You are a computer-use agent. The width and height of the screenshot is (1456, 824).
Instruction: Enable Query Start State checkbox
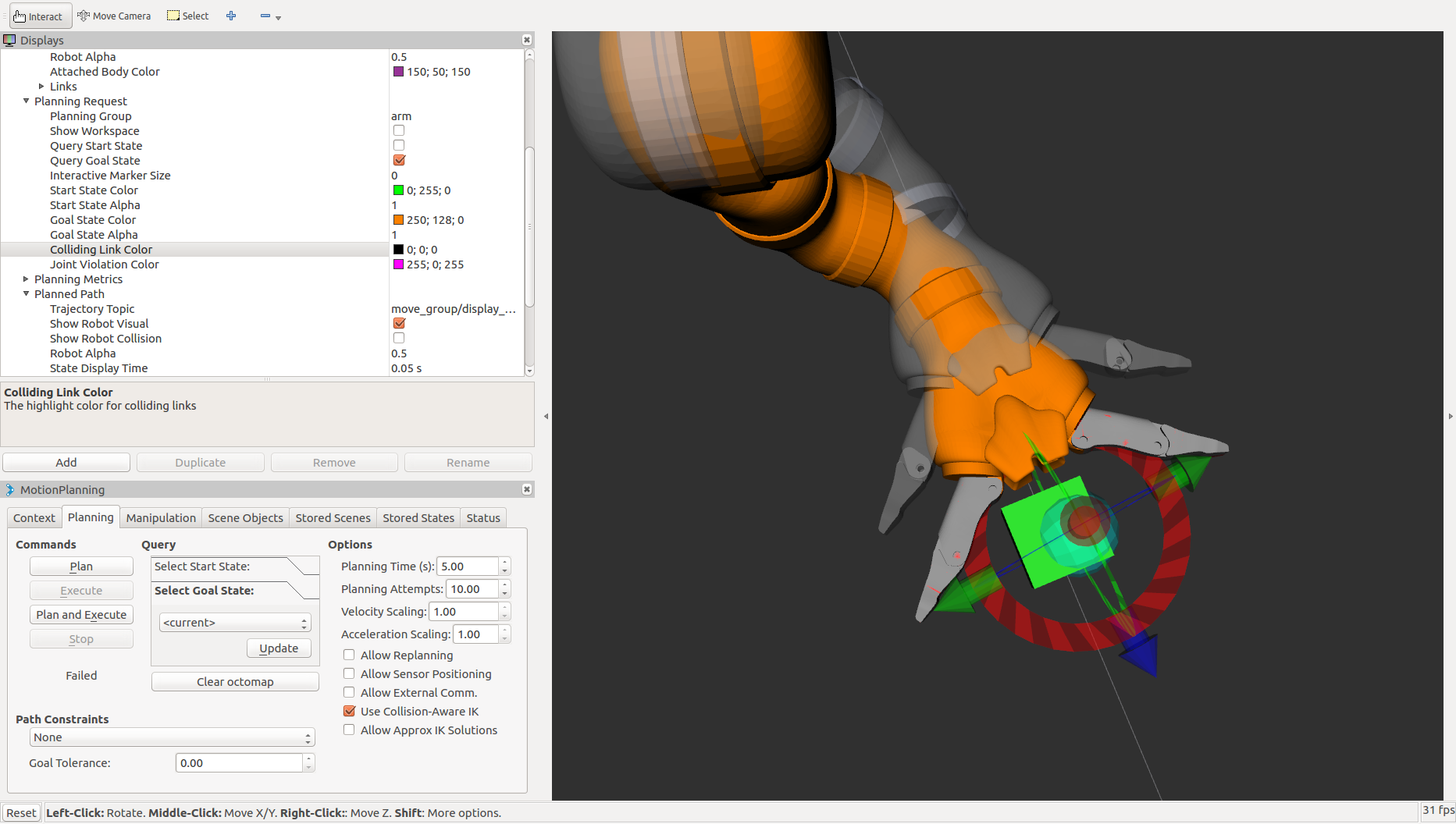click(399, 145)
